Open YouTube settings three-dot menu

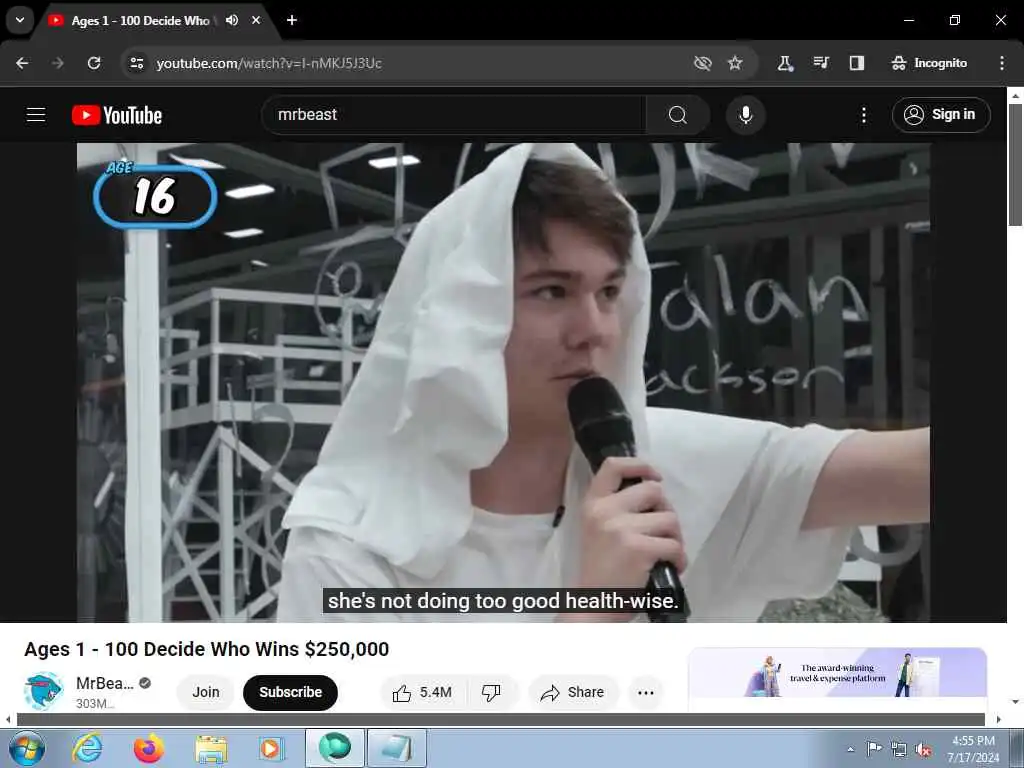(863, 115)
